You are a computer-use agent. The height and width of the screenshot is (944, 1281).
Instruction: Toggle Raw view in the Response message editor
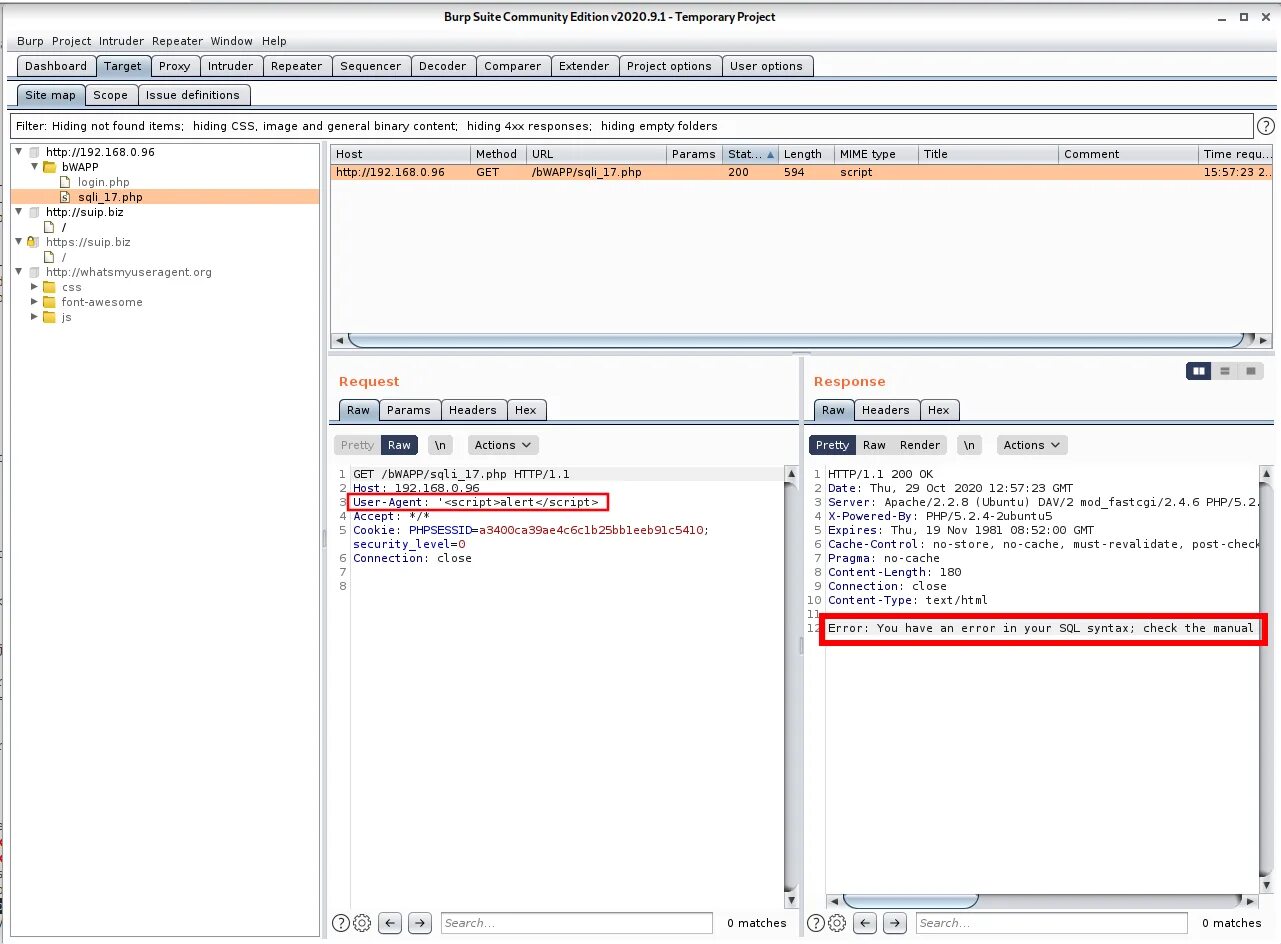coord(874,445)
